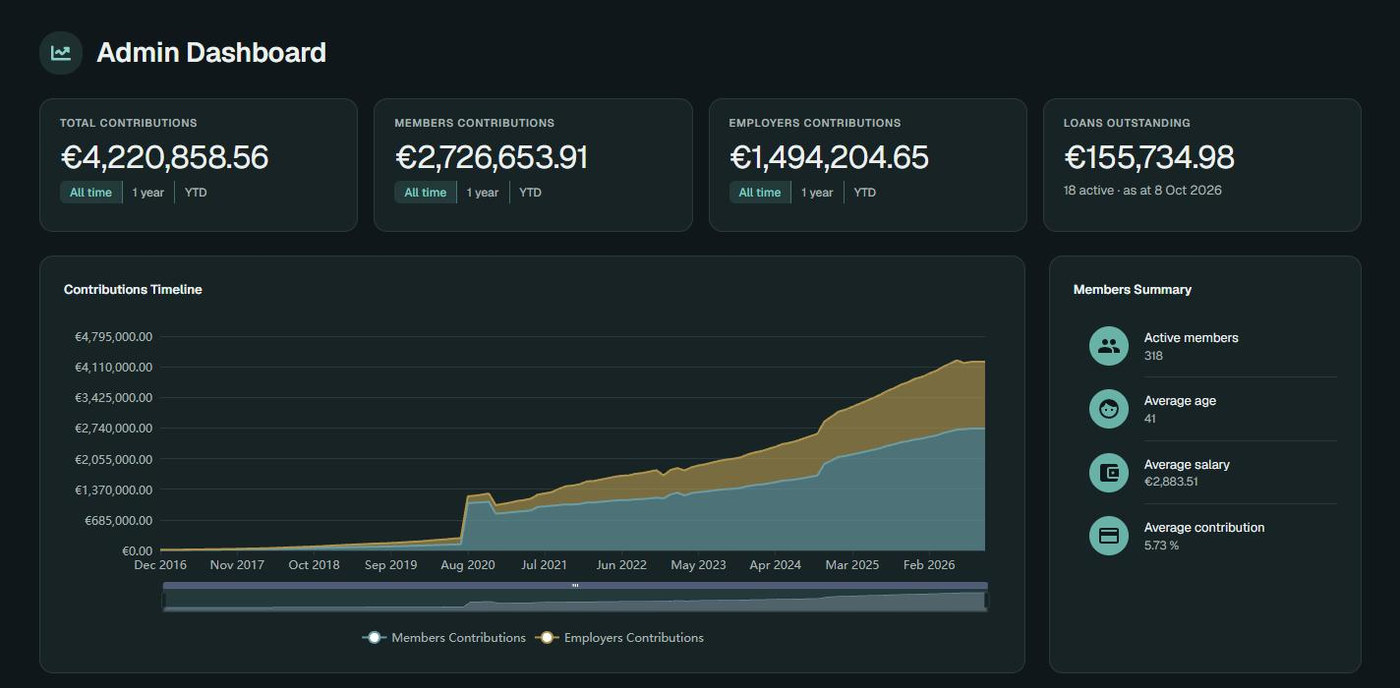Click the members amount €2,726,653.91
1400x688 pixels.
pyautogui.click(x=491, y=158)
